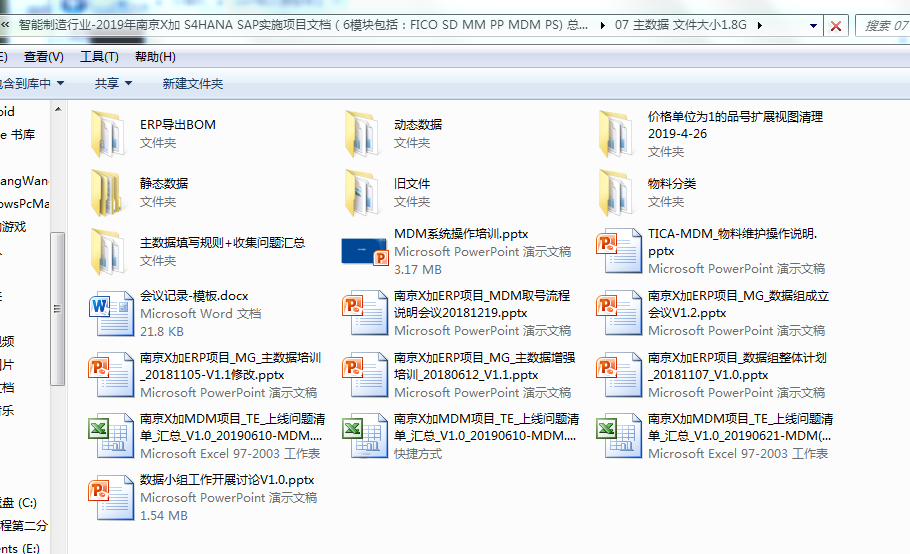910x554 pixels.
Task: Open the Excel shortcut 快捷方式 file icon
Action: click(x=364, y=437)
